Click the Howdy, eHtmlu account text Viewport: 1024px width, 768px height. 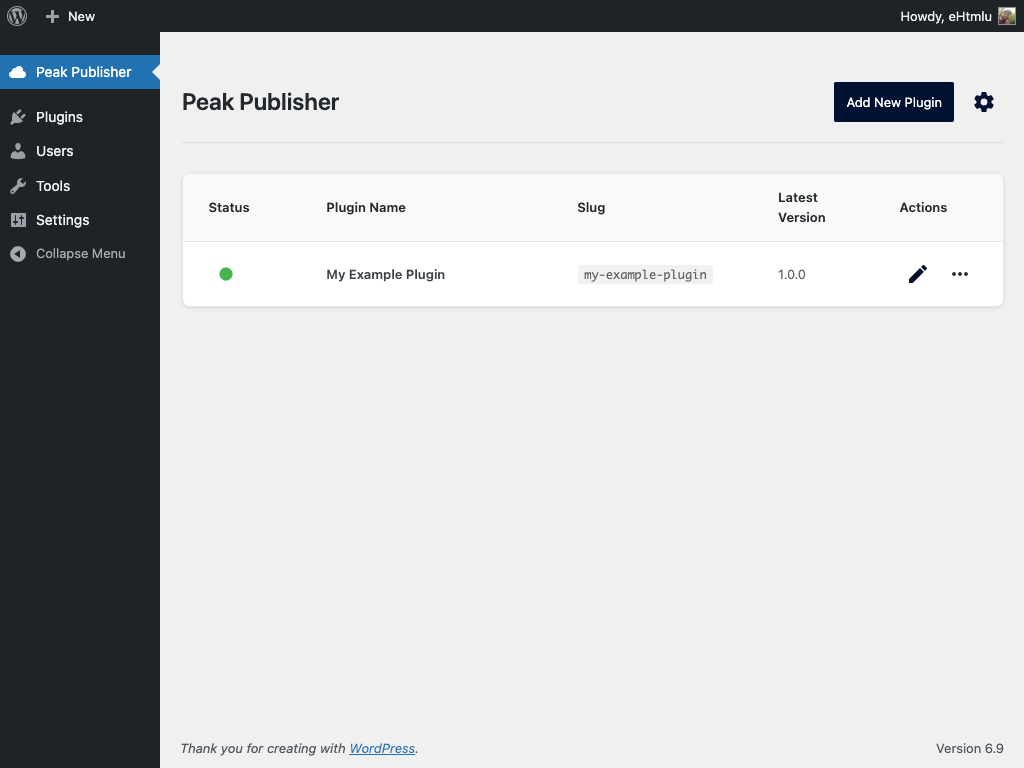[x=945, y=16]
